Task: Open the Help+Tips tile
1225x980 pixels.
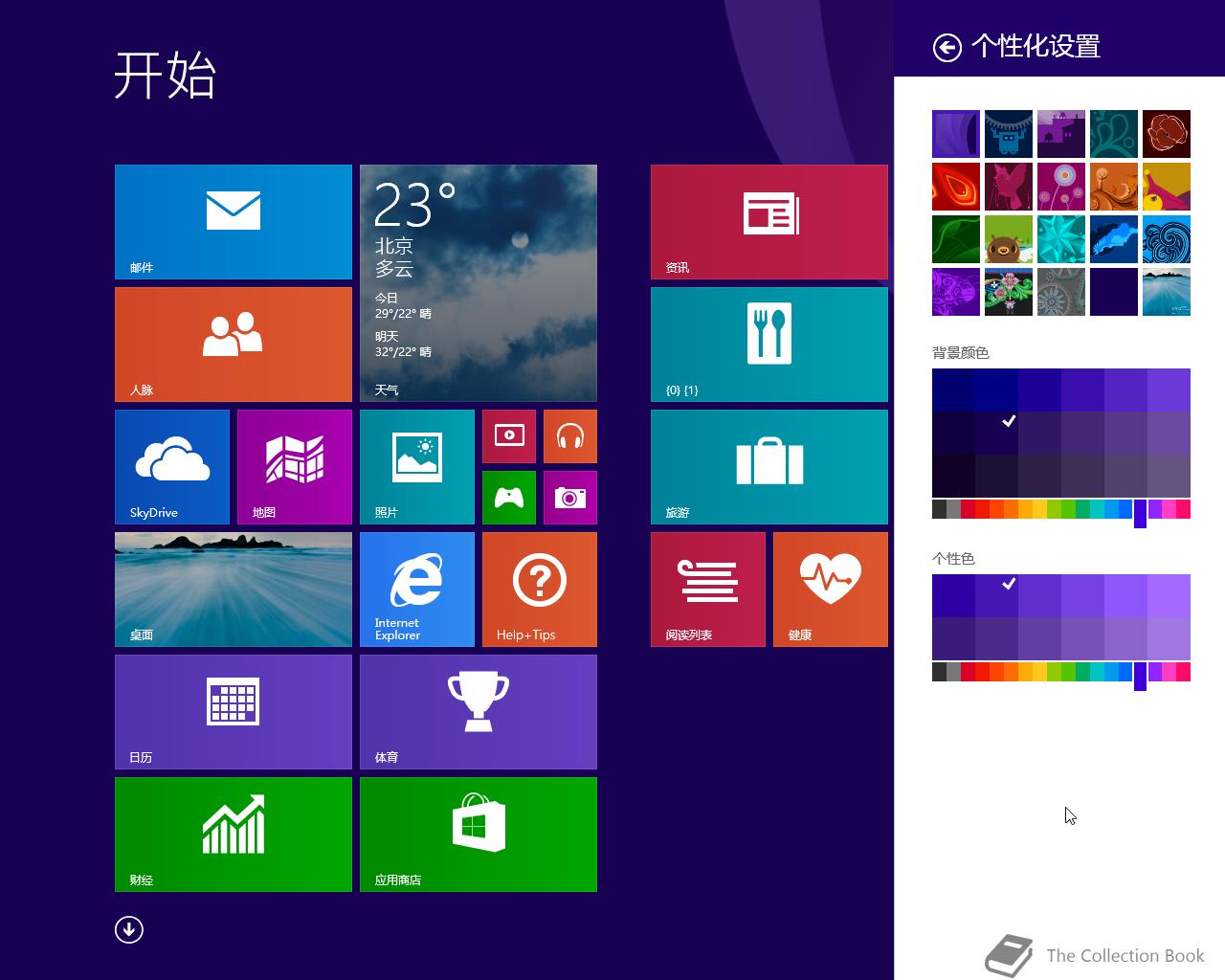Action: pyautogui.click(x=540, y=590)
